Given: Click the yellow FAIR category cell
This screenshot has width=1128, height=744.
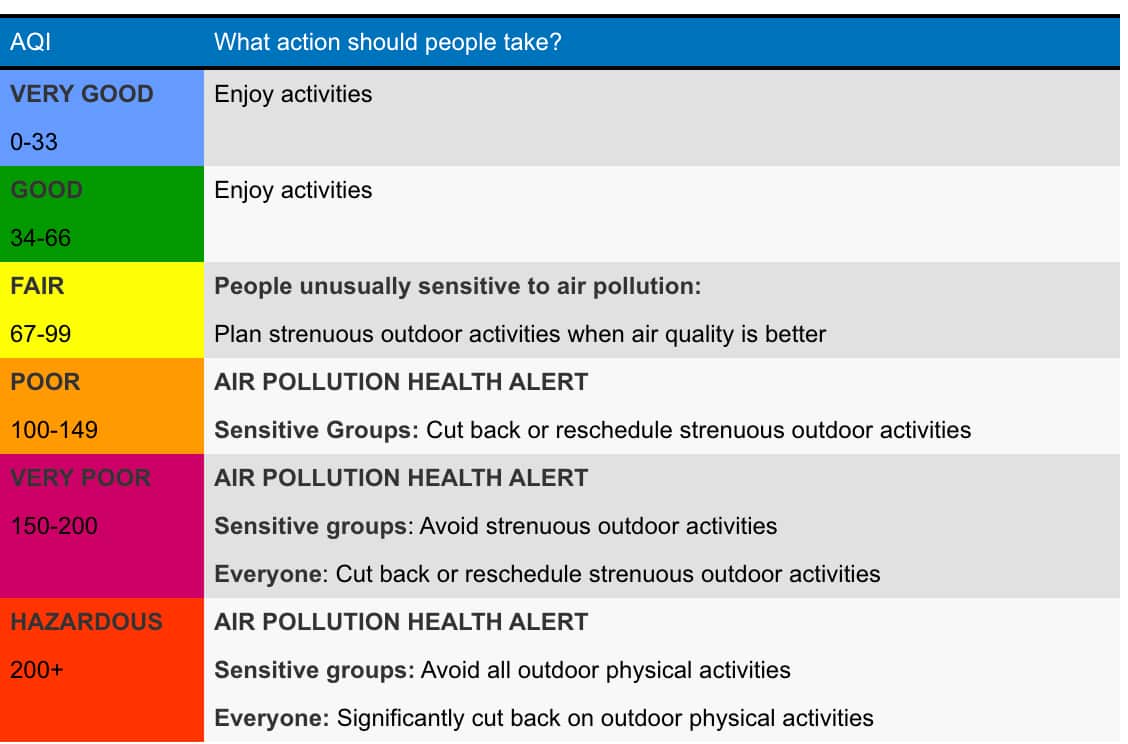Looking at the screenshot, I should [102, 310].
